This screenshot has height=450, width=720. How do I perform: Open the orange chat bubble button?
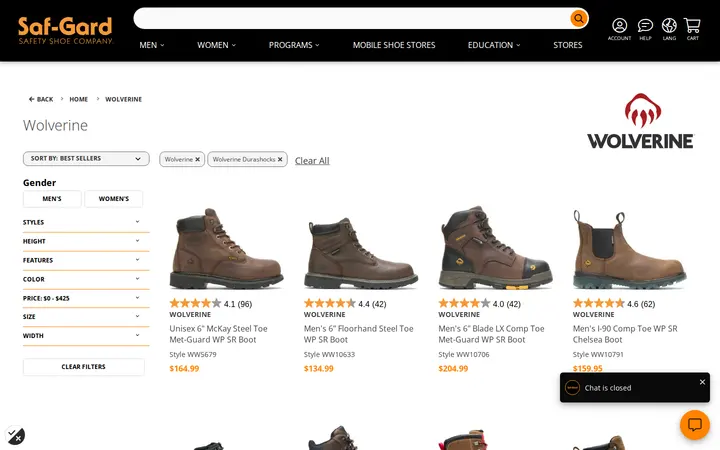coord(695,425)
